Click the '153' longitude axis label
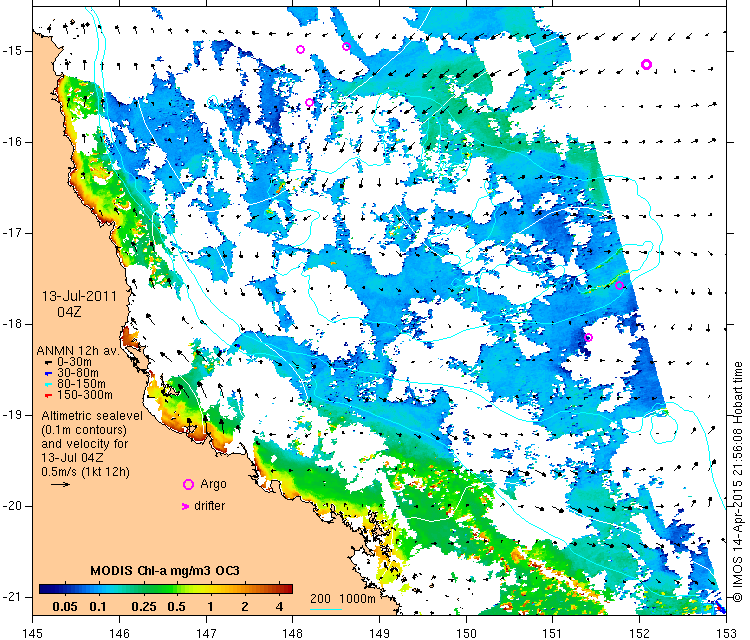The image size is (750, 640). 727,633
